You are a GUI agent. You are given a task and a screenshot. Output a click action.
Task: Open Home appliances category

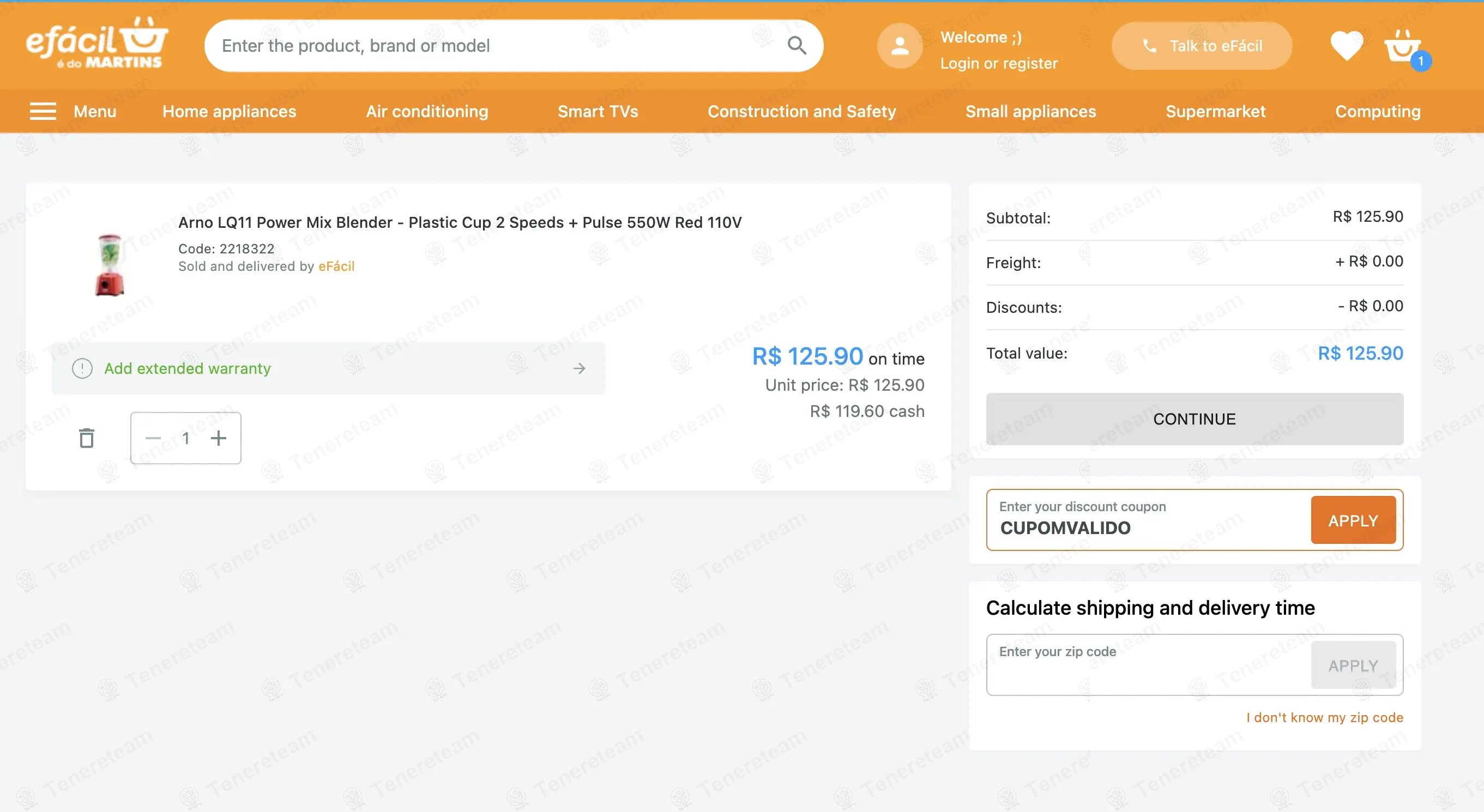(x=230, y=111)
